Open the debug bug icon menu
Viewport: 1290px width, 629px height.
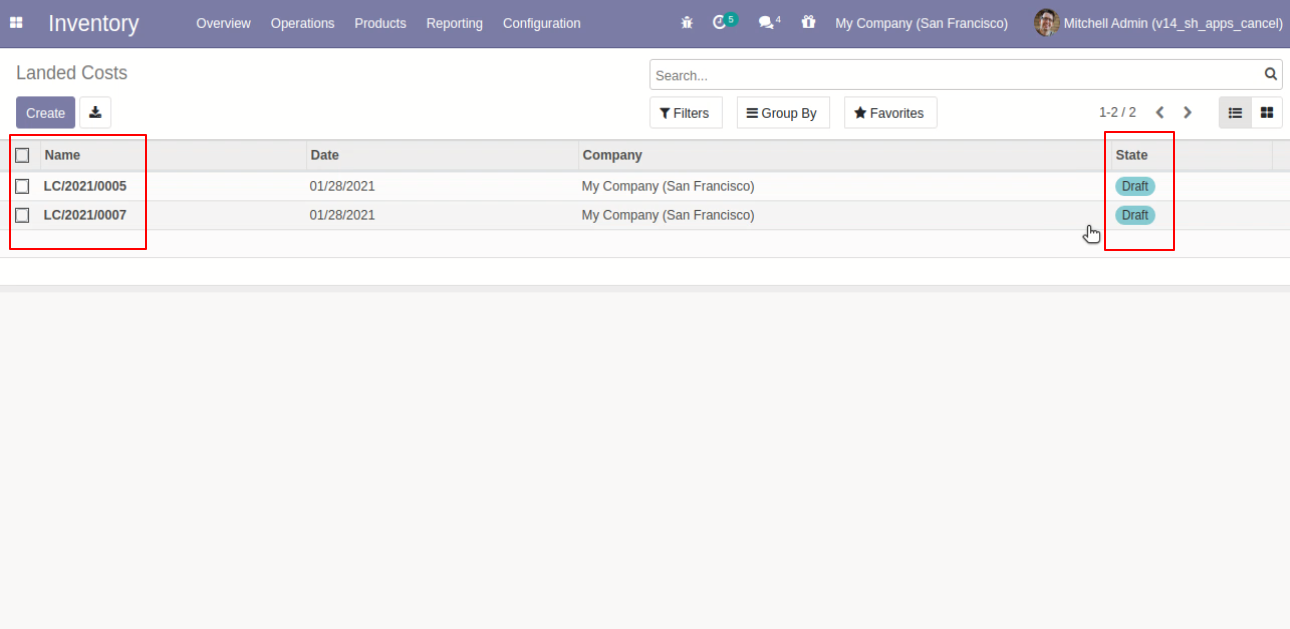(687, 22)
